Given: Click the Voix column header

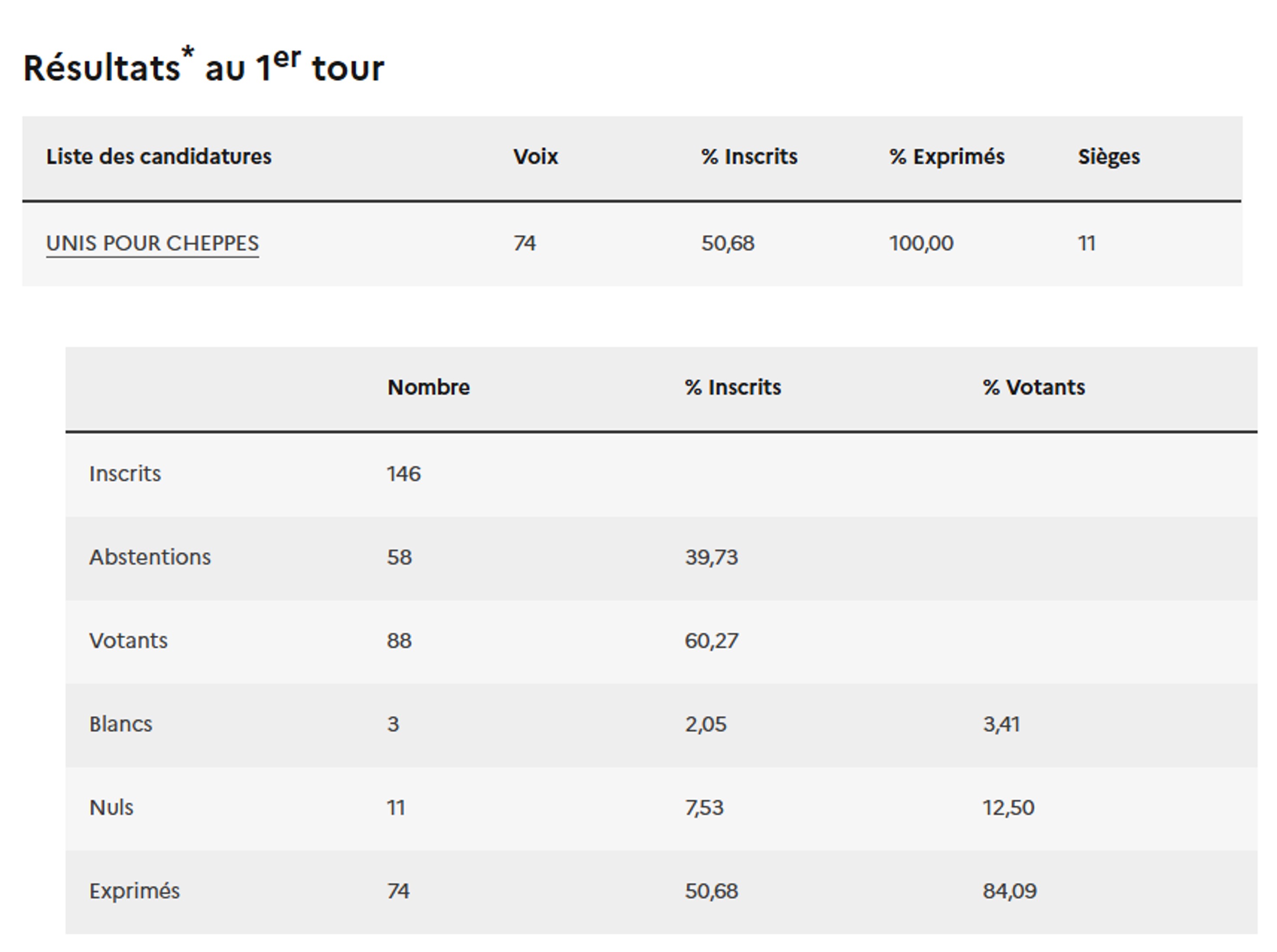Looking at the screenshot, I should click(x=535, y=157).
